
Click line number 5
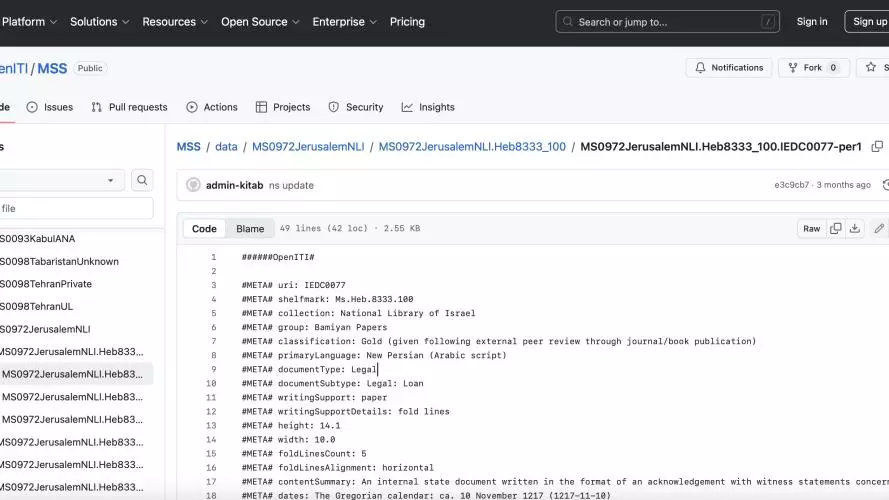click(214, 313)
